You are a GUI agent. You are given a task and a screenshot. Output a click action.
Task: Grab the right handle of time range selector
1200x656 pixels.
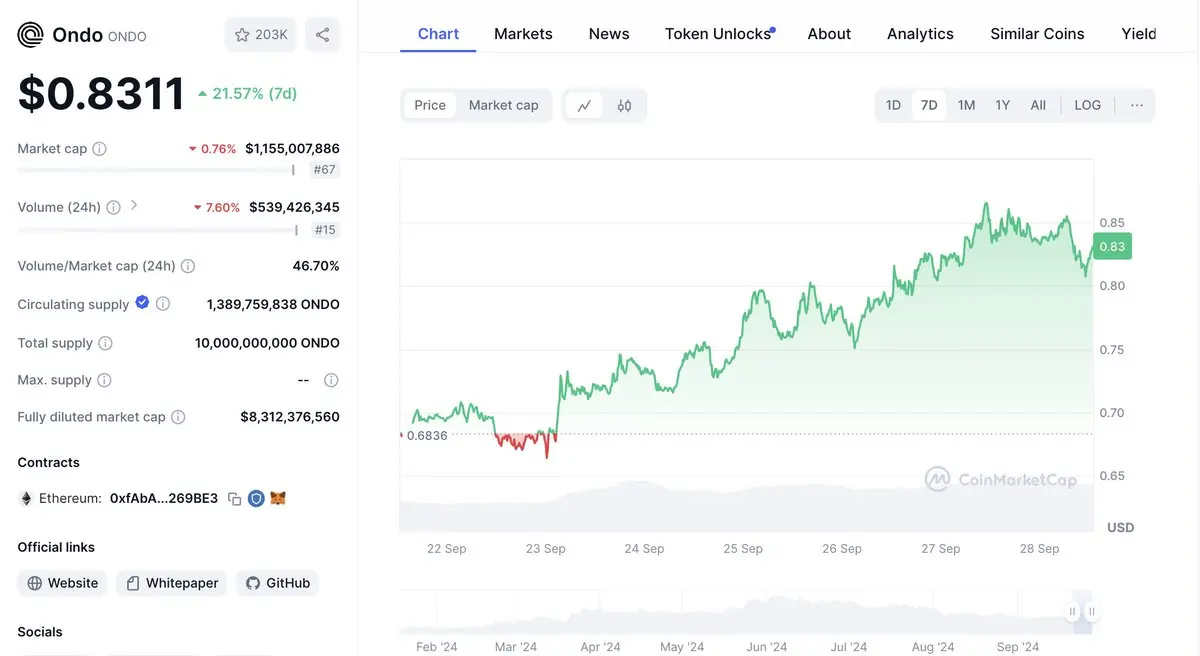(x=1091, y=611)
